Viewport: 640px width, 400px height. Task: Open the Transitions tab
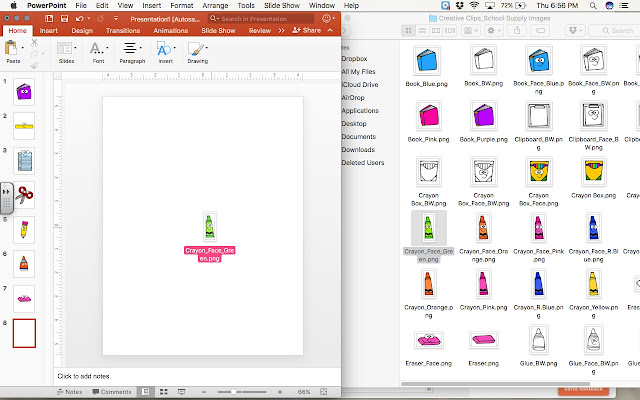pyautogui.click(x=123, y=31)
